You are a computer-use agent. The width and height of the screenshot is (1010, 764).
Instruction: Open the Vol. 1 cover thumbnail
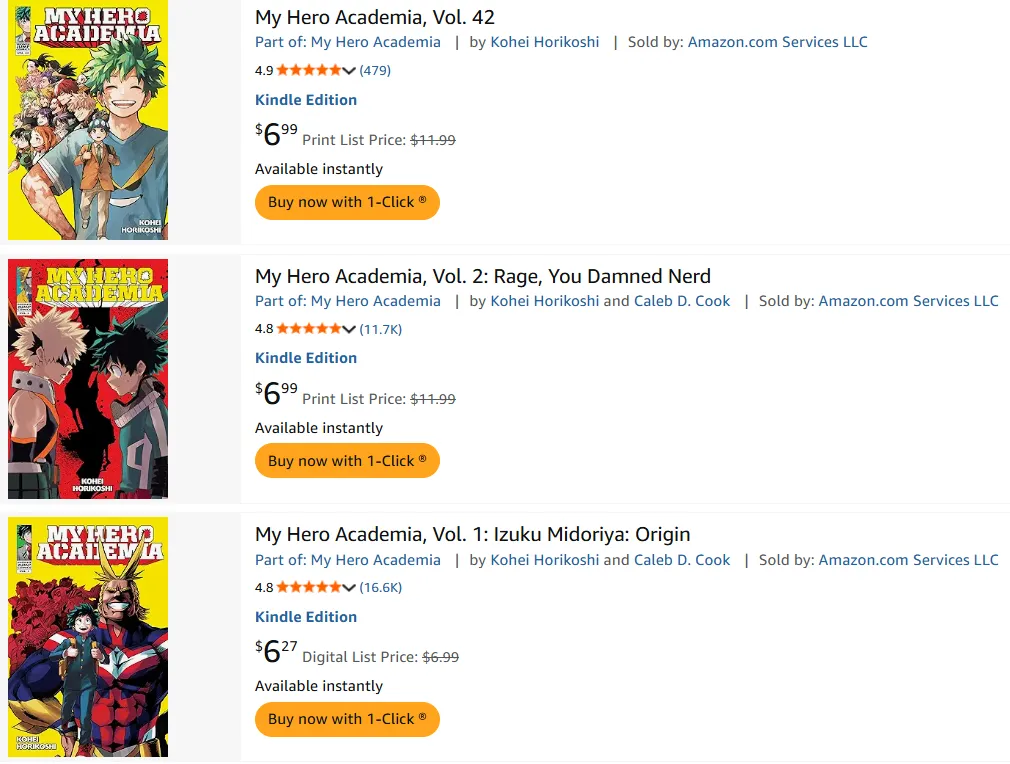[88, 637]
